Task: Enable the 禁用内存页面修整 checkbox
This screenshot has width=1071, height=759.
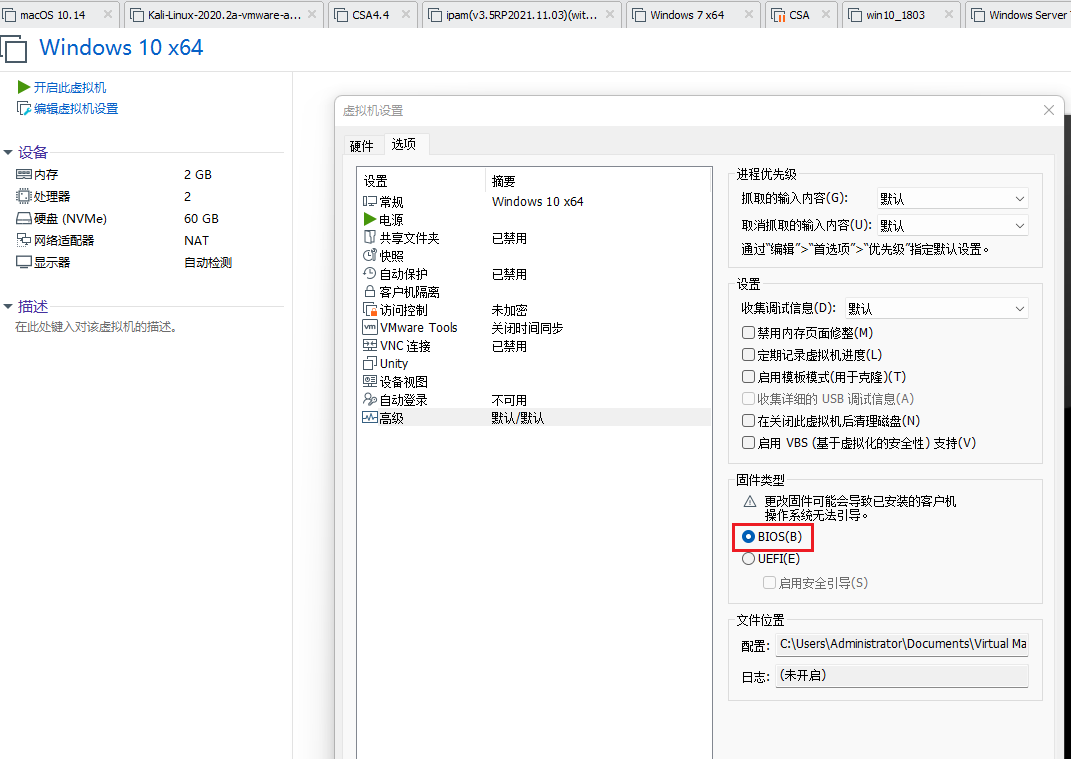Action: coord(747,332)
